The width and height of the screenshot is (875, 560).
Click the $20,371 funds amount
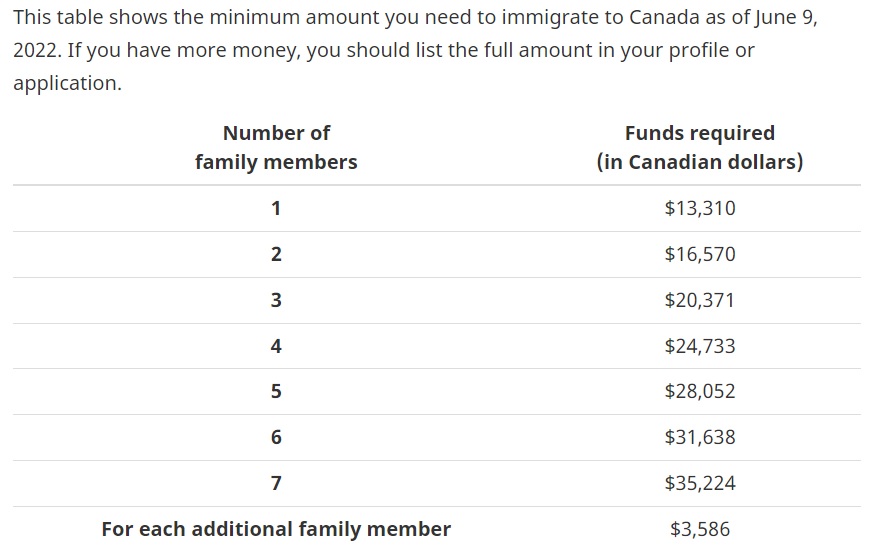pyautogui.click(x=699, y=300)
